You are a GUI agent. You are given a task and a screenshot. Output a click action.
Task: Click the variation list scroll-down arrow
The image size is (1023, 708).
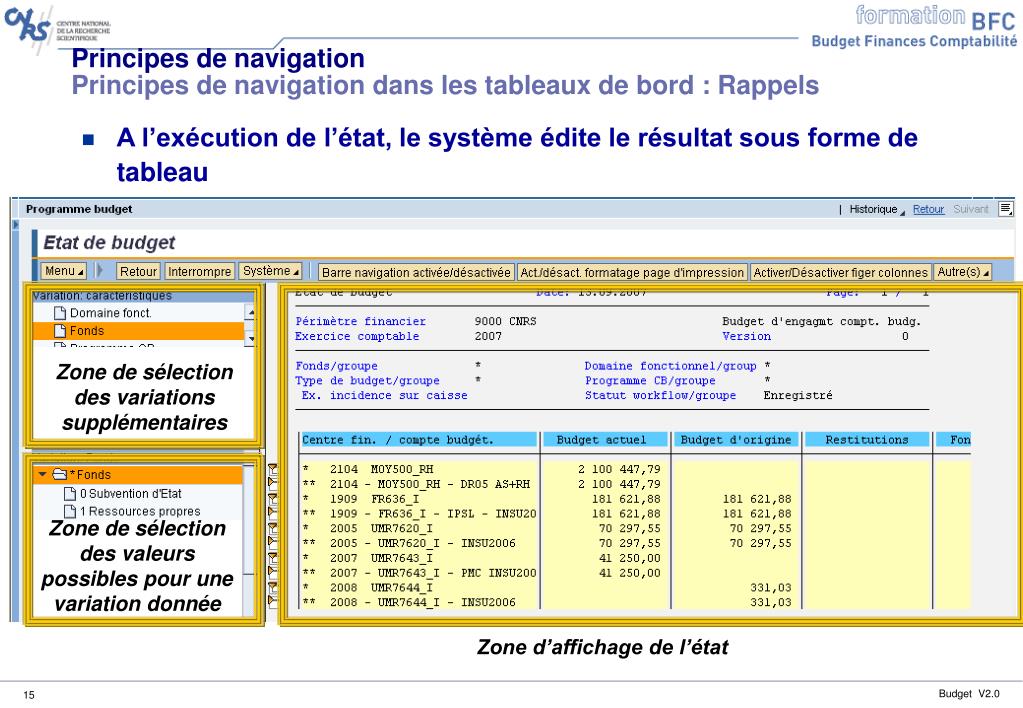click(251, 339)
